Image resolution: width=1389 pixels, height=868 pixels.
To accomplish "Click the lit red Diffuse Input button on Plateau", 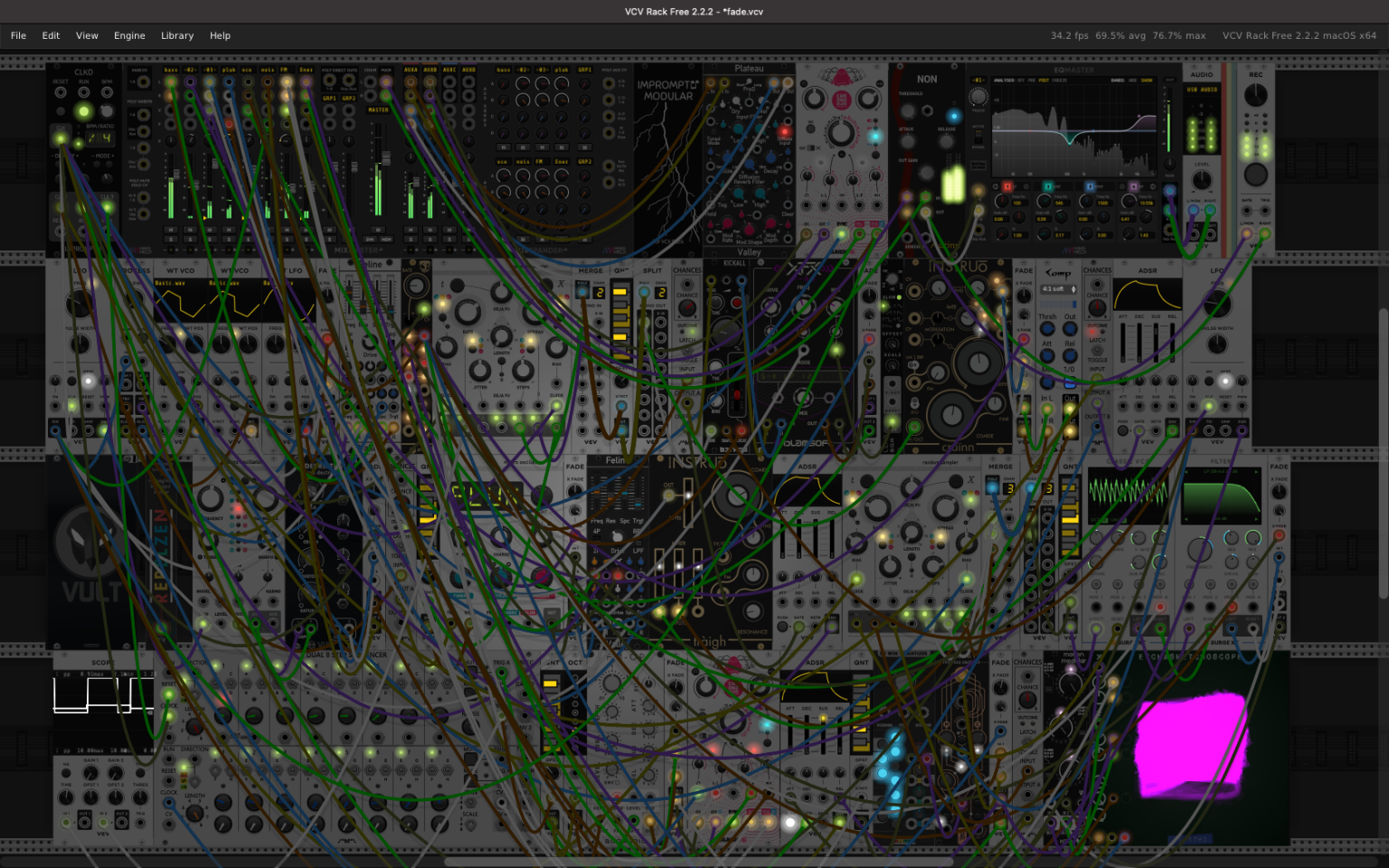I will click(x=784, y=132).
